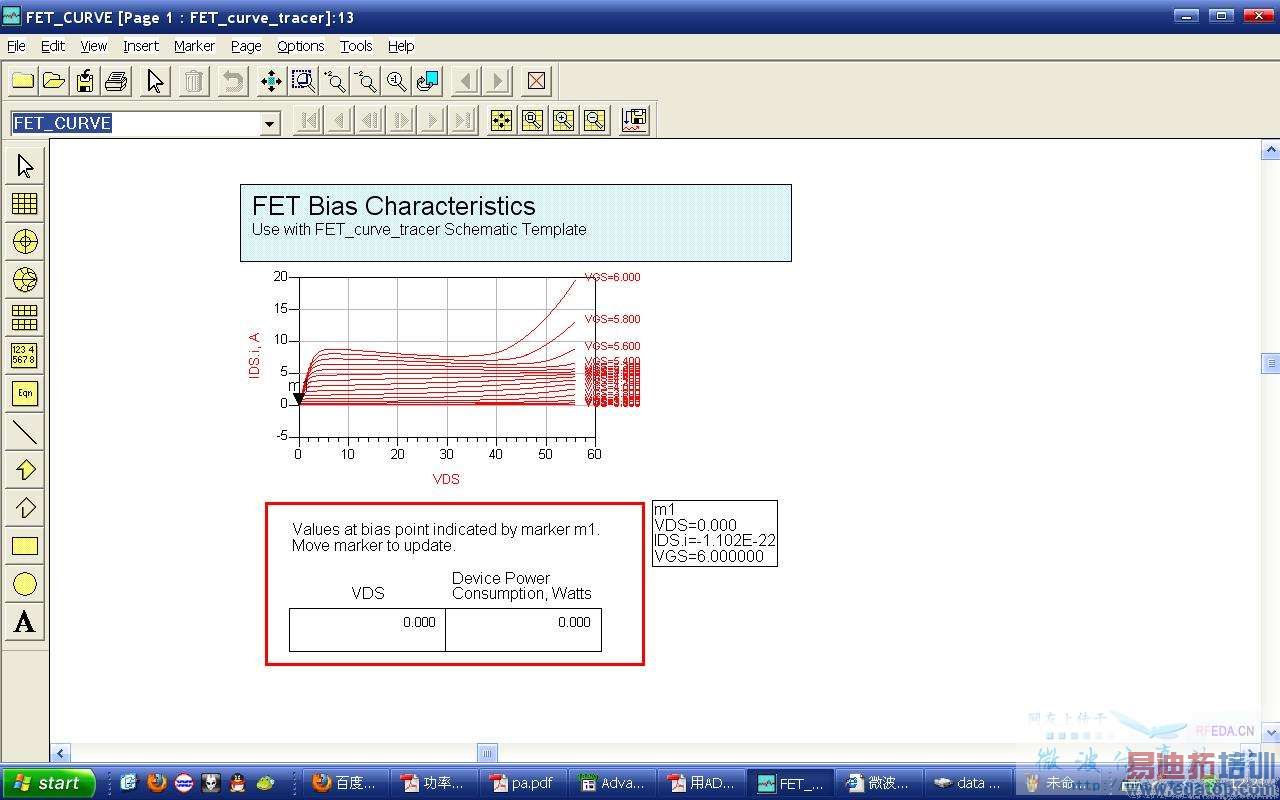The image size is (1280, 800).
Task: Launch Firefox from the quick launch bar
Action: (157, 783)
